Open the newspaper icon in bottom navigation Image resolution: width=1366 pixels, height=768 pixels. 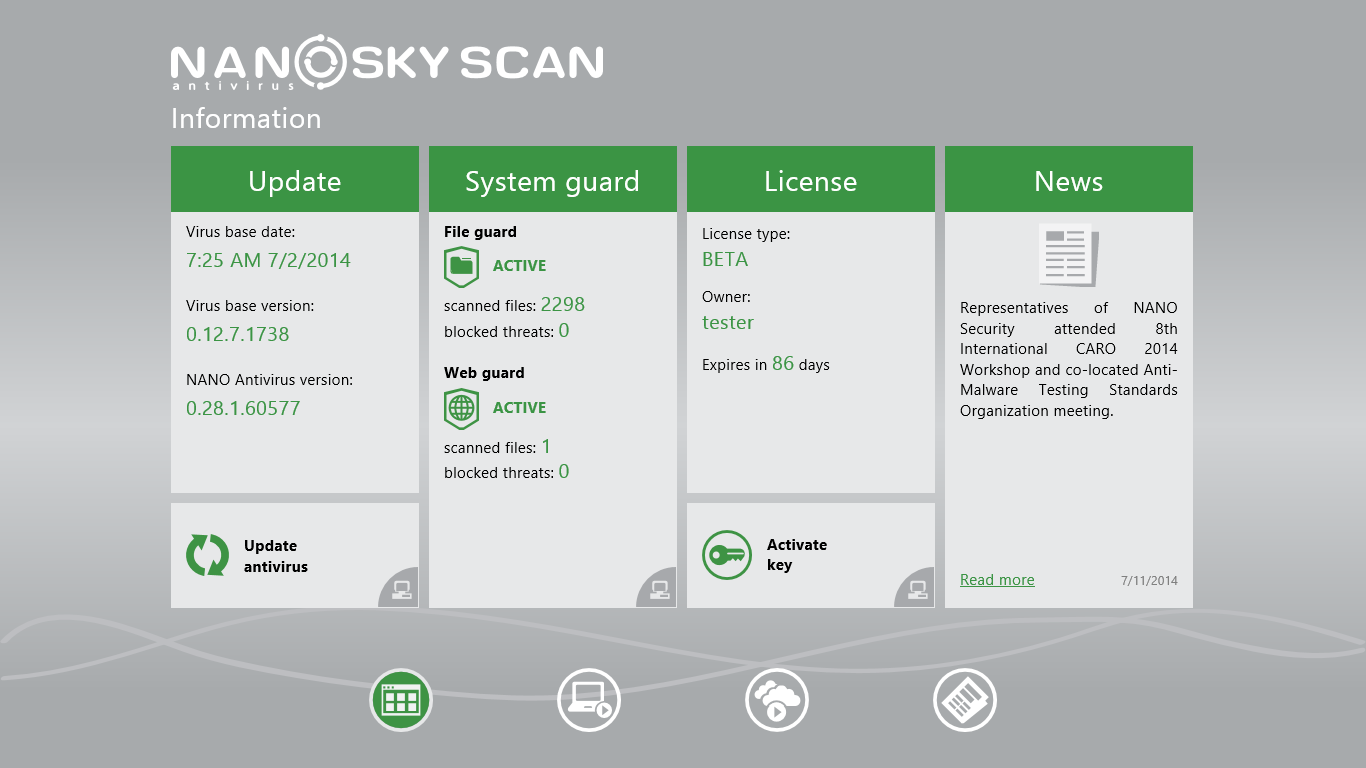[x=965, y=700]
